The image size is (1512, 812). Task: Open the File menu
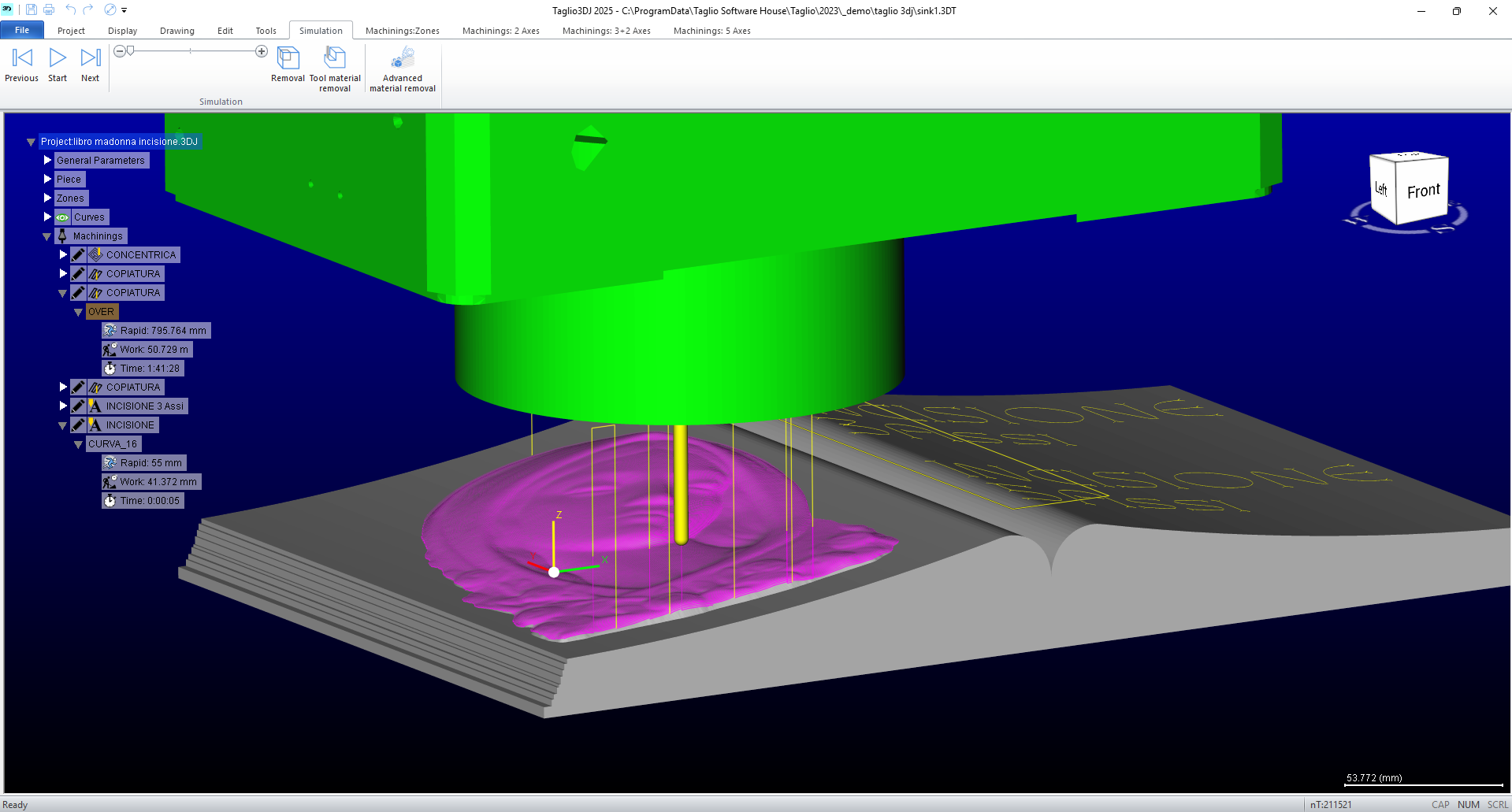click(x=22, y=30)
